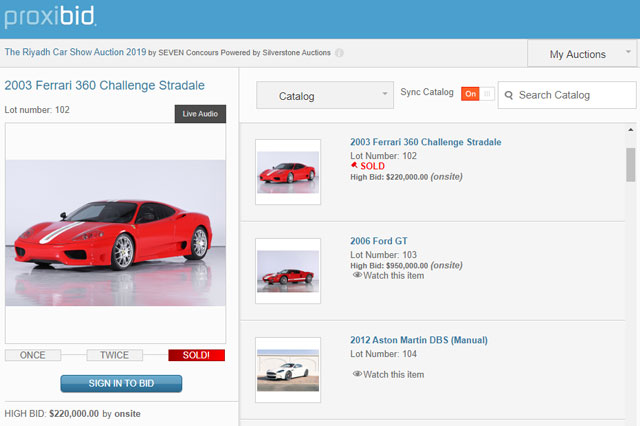Click the 'Sync Catalog' label
Screen dimensions: 640x426
tap(427, 92)
